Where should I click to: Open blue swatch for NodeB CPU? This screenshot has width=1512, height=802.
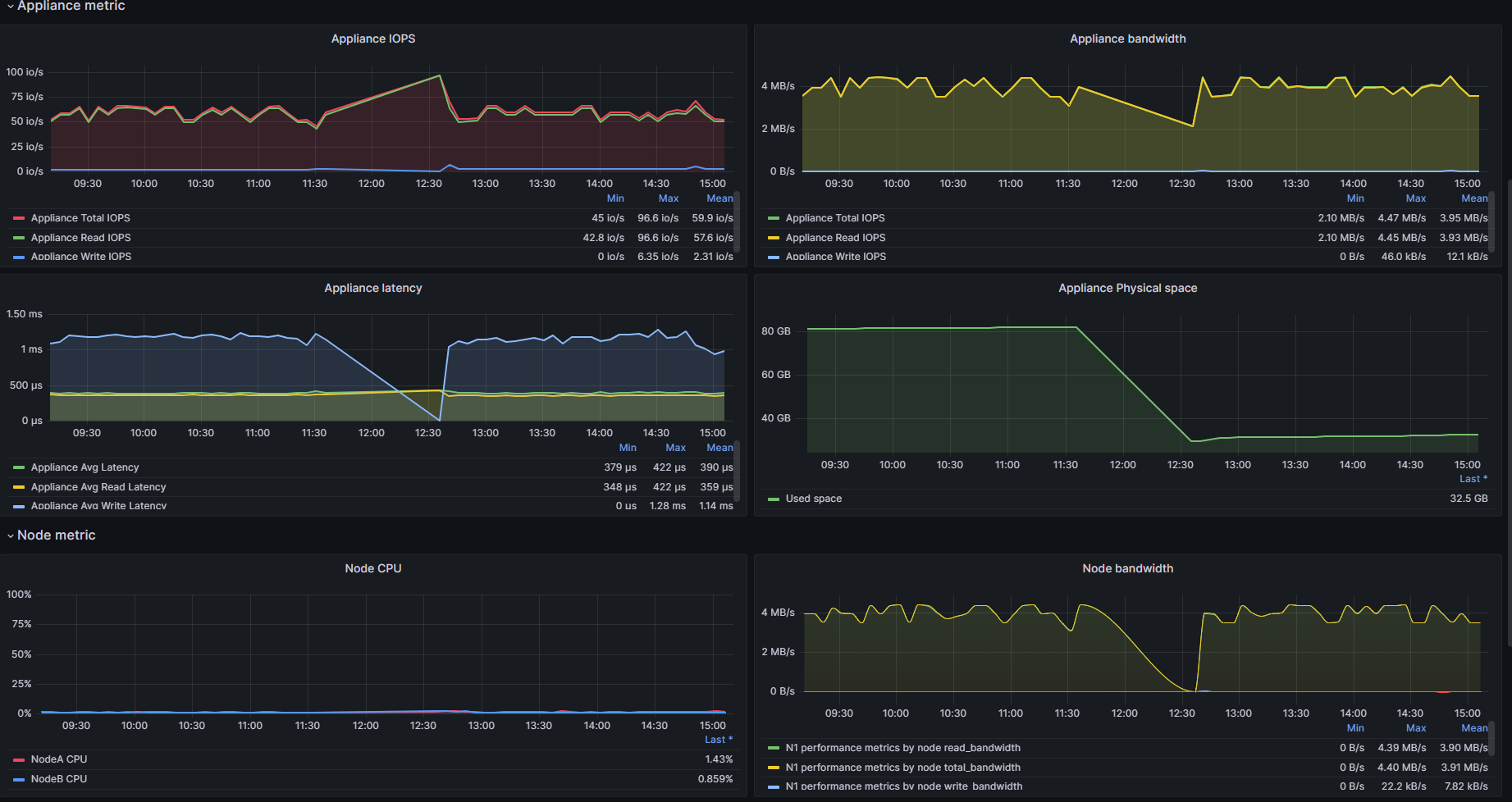click(x=19, y=779)
